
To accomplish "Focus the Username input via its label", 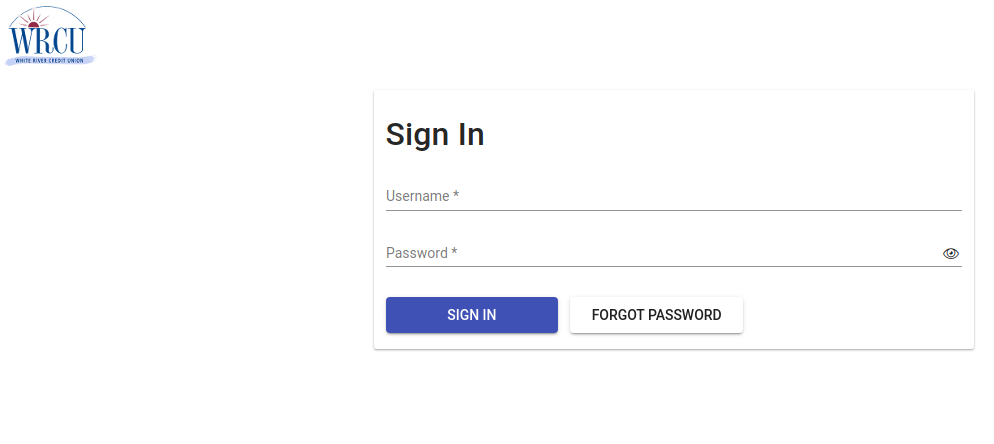I will [418, 196].
